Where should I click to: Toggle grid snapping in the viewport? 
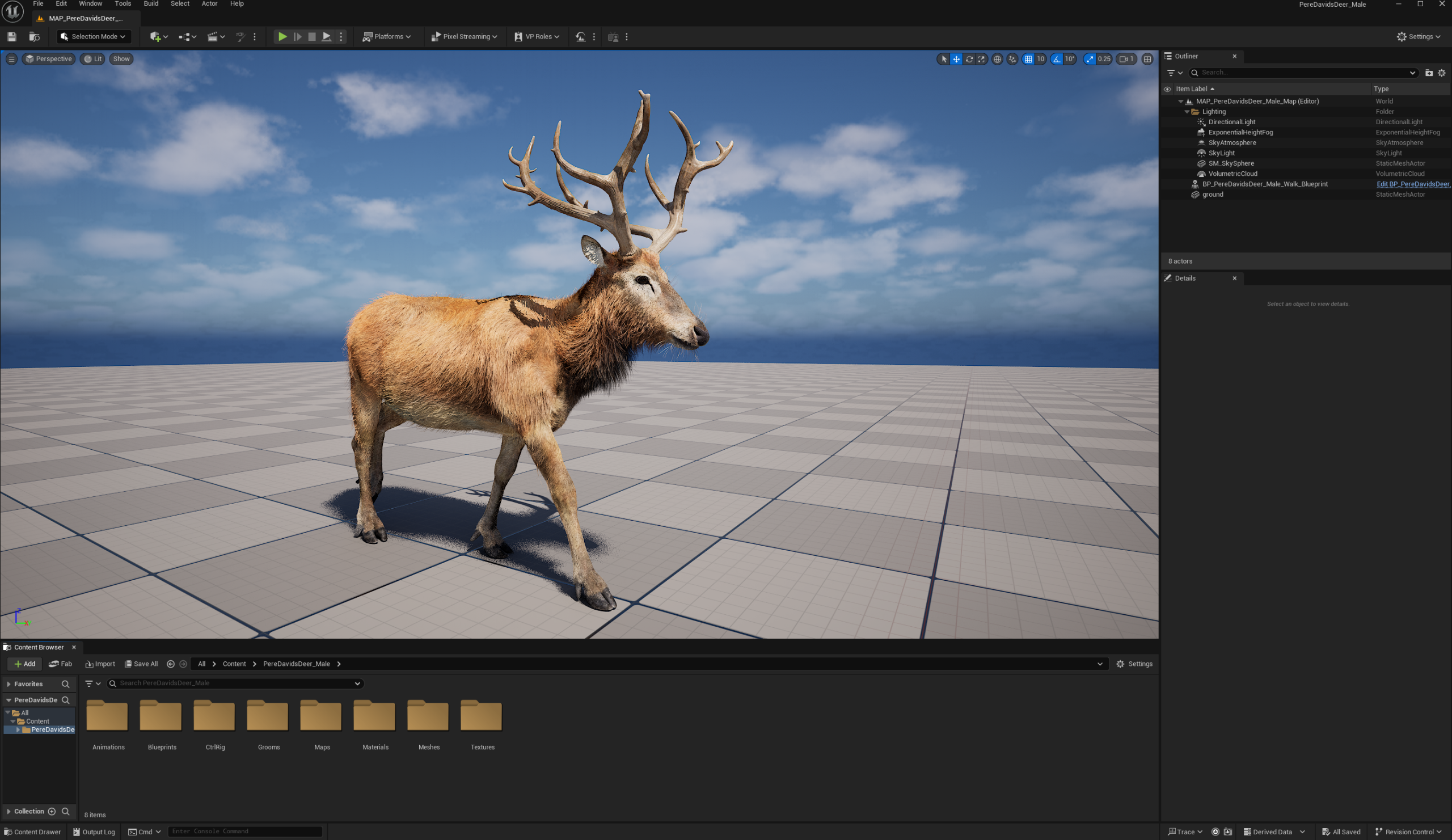[1028, 59]
